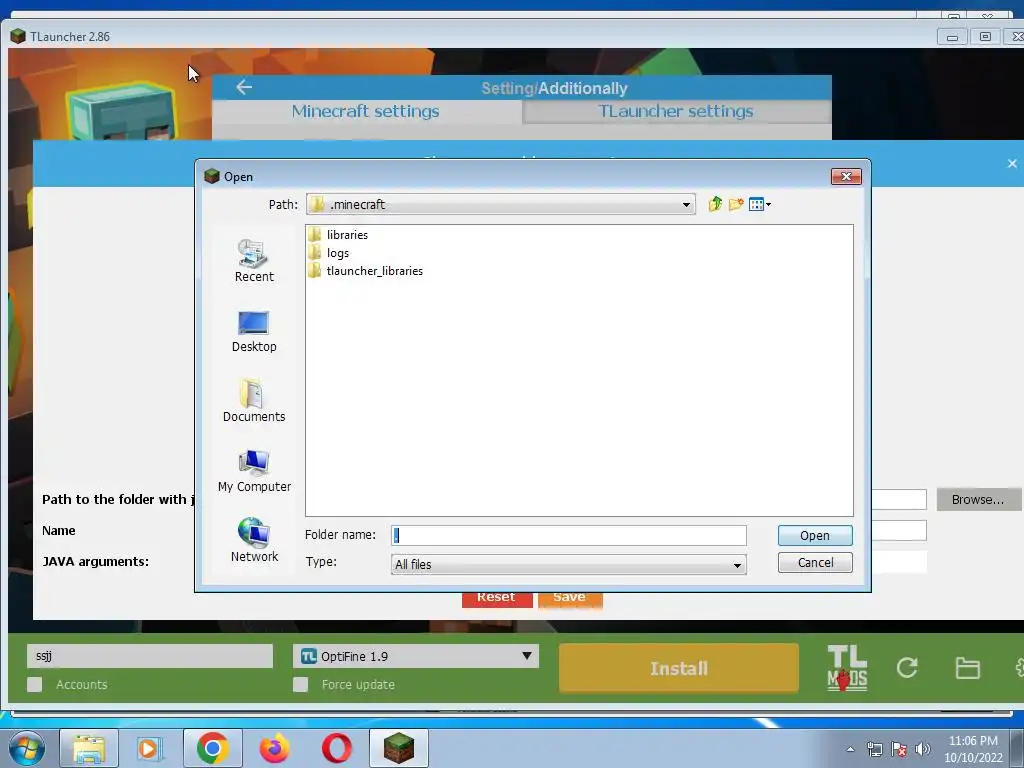Viewport: 1024px width, 768px height.
Task: Click the volume speaker tray icon
Action: click(923, 749)
